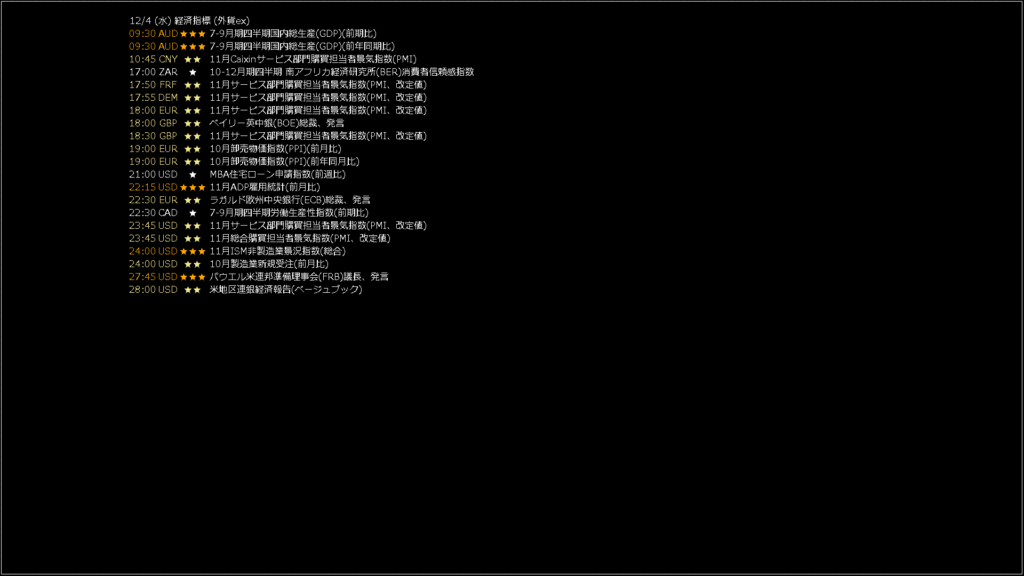Click the single star on 22:30 CAD row
The width and height of the screenshot is (1024, 576).
coord(193,213)
